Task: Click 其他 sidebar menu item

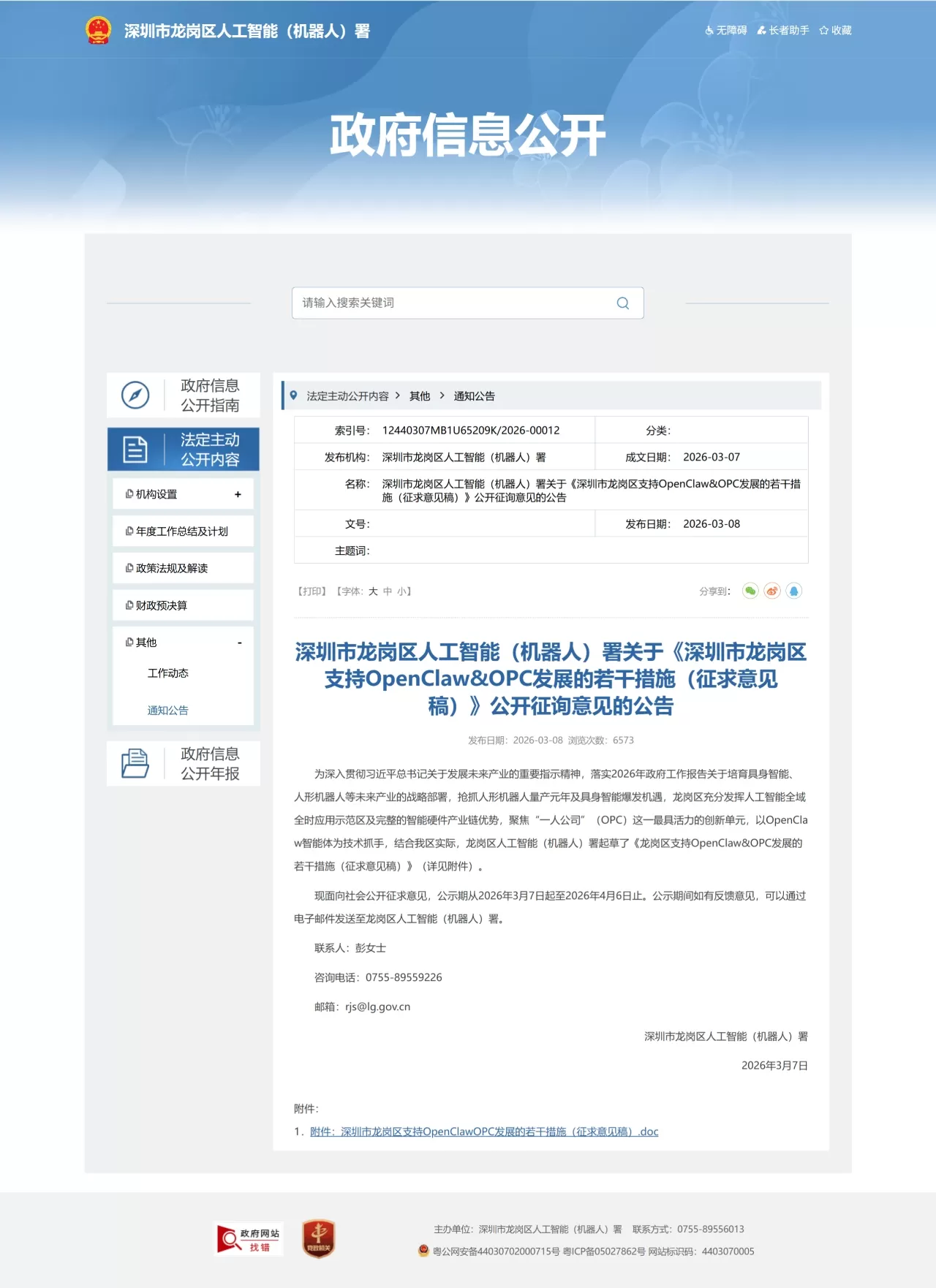Action: coord(146,643)
